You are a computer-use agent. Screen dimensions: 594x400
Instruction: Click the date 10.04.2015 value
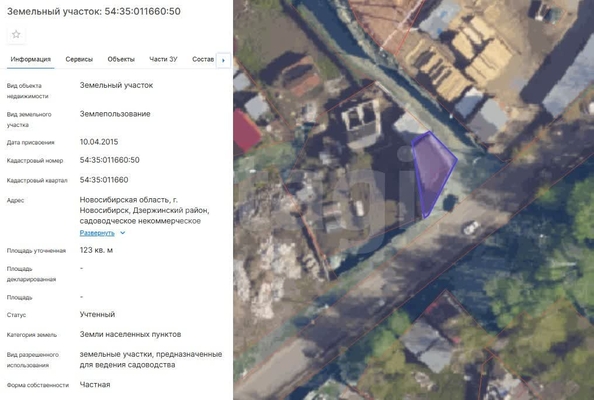(x=99, y=142)
